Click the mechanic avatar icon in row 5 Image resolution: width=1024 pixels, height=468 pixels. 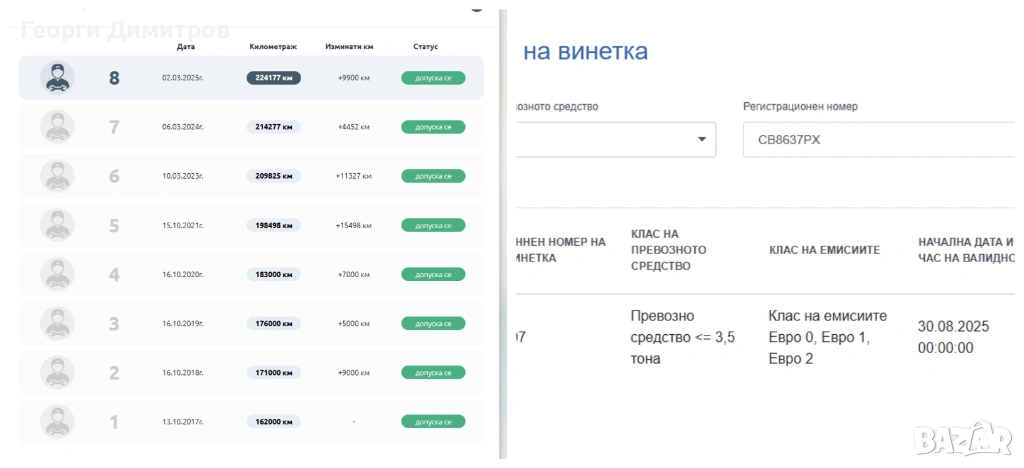coord(57,225)
